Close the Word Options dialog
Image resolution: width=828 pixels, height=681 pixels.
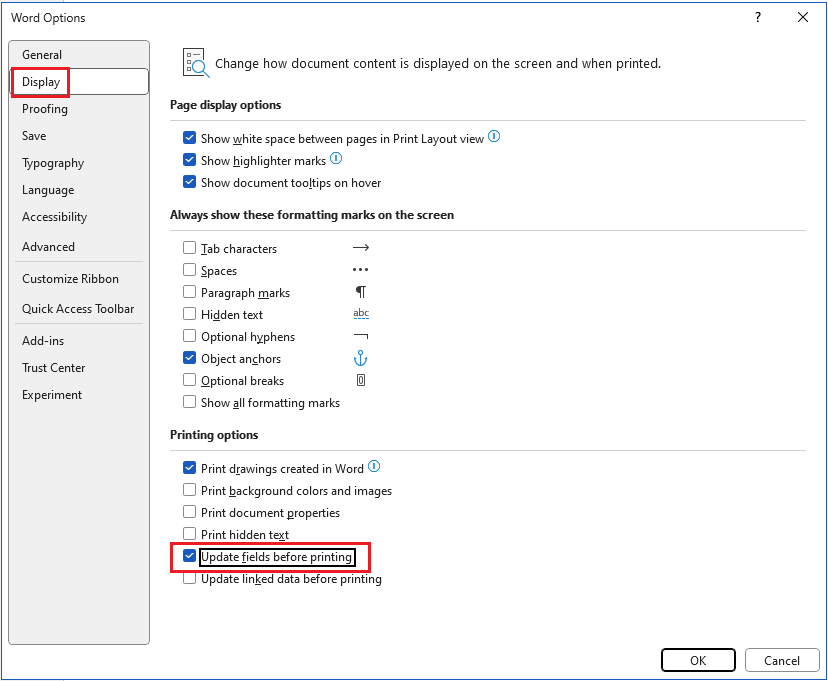pyautogui.click(x=803, y=17)
